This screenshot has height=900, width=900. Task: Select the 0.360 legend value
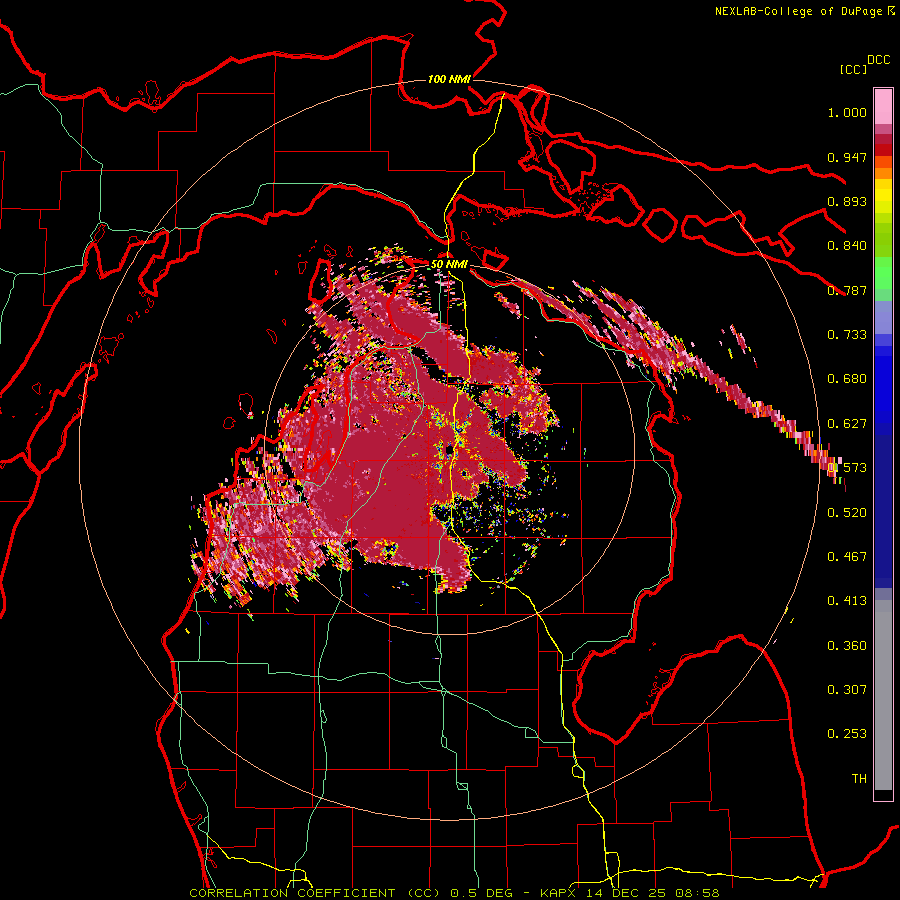point(847,646)
